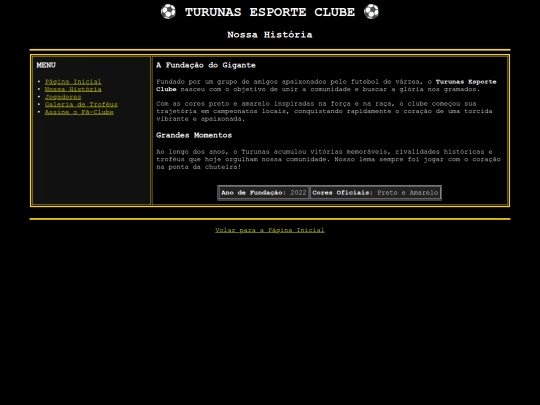Image resolution: width=540 pixels, height=405 pixels.
Task: Click the Nossa História page subtitle
Action: (x=270, y=35)
